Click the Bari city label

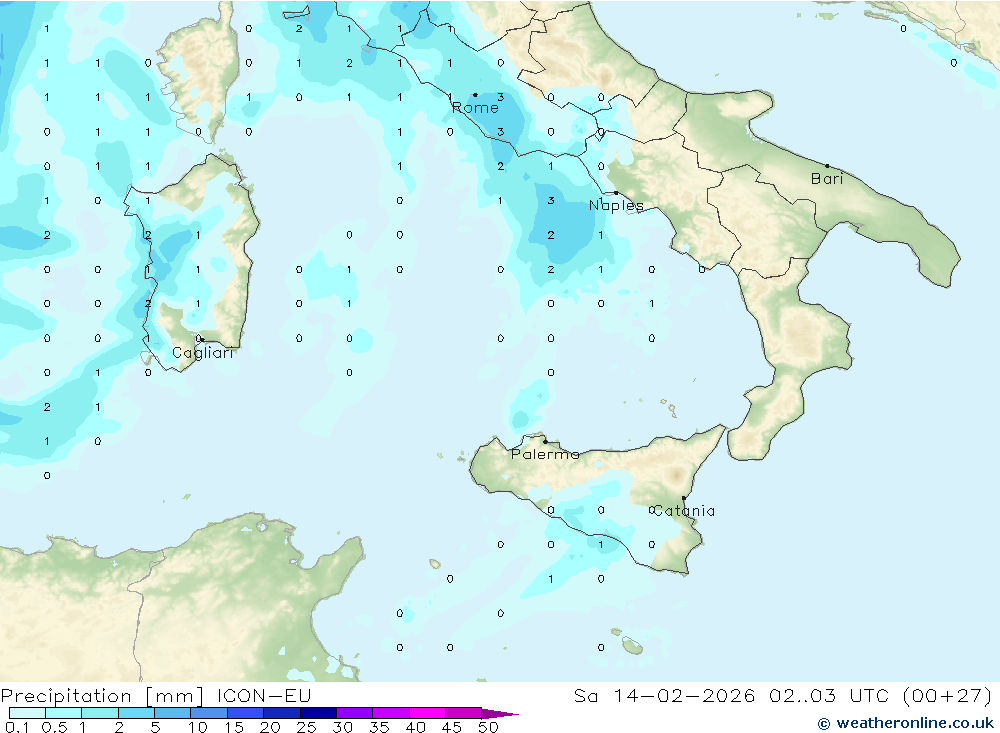coord(827,179)
